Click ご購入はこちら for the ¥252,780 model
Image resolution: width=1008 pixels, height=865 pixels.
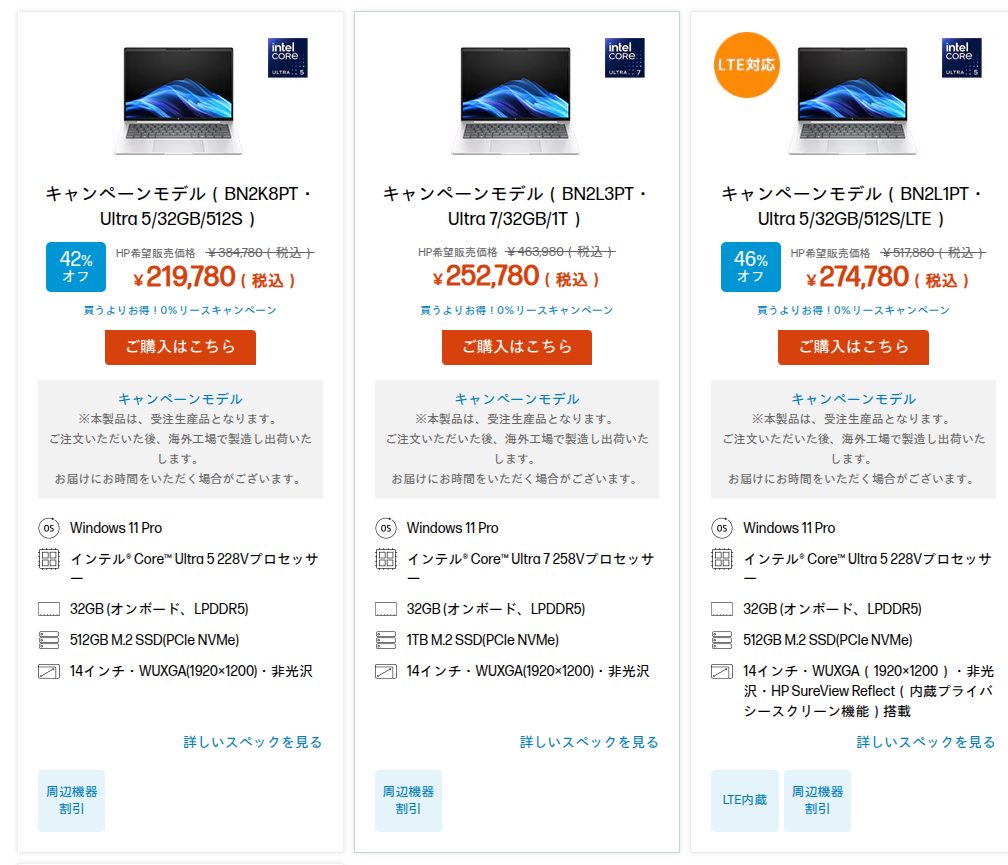(x=517, y=347)
